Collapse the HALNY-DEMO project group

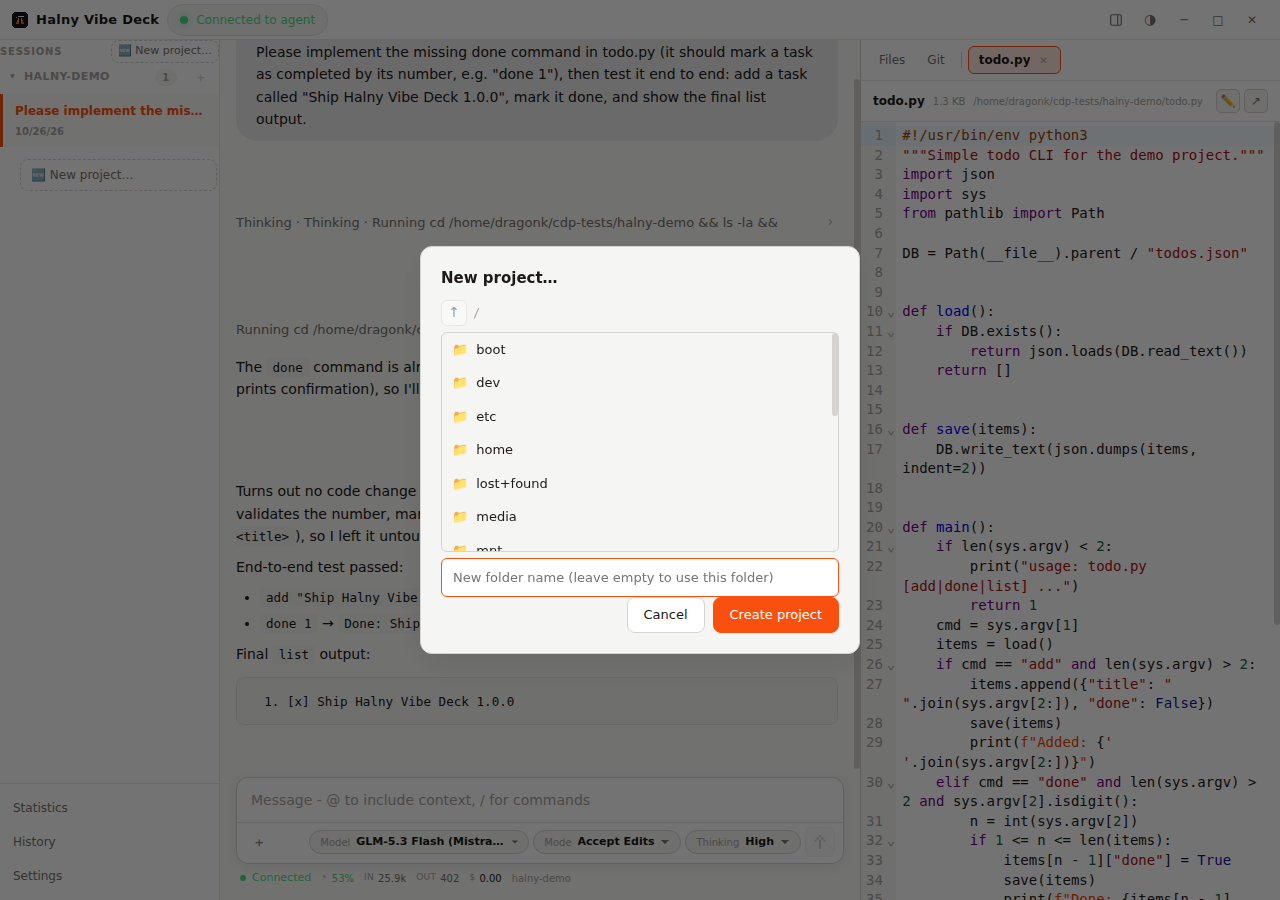[12, 76]
